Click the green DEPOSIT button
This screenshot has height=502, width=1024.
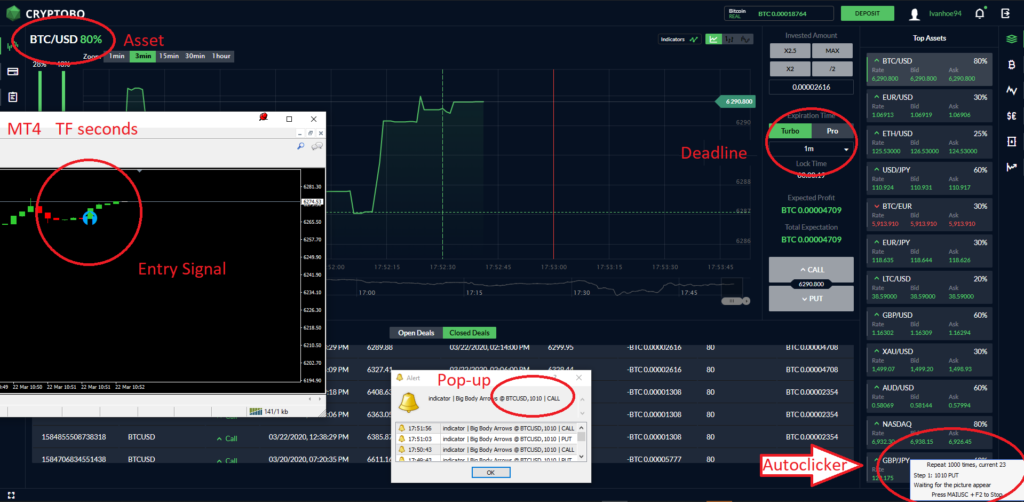click(867, 14)
